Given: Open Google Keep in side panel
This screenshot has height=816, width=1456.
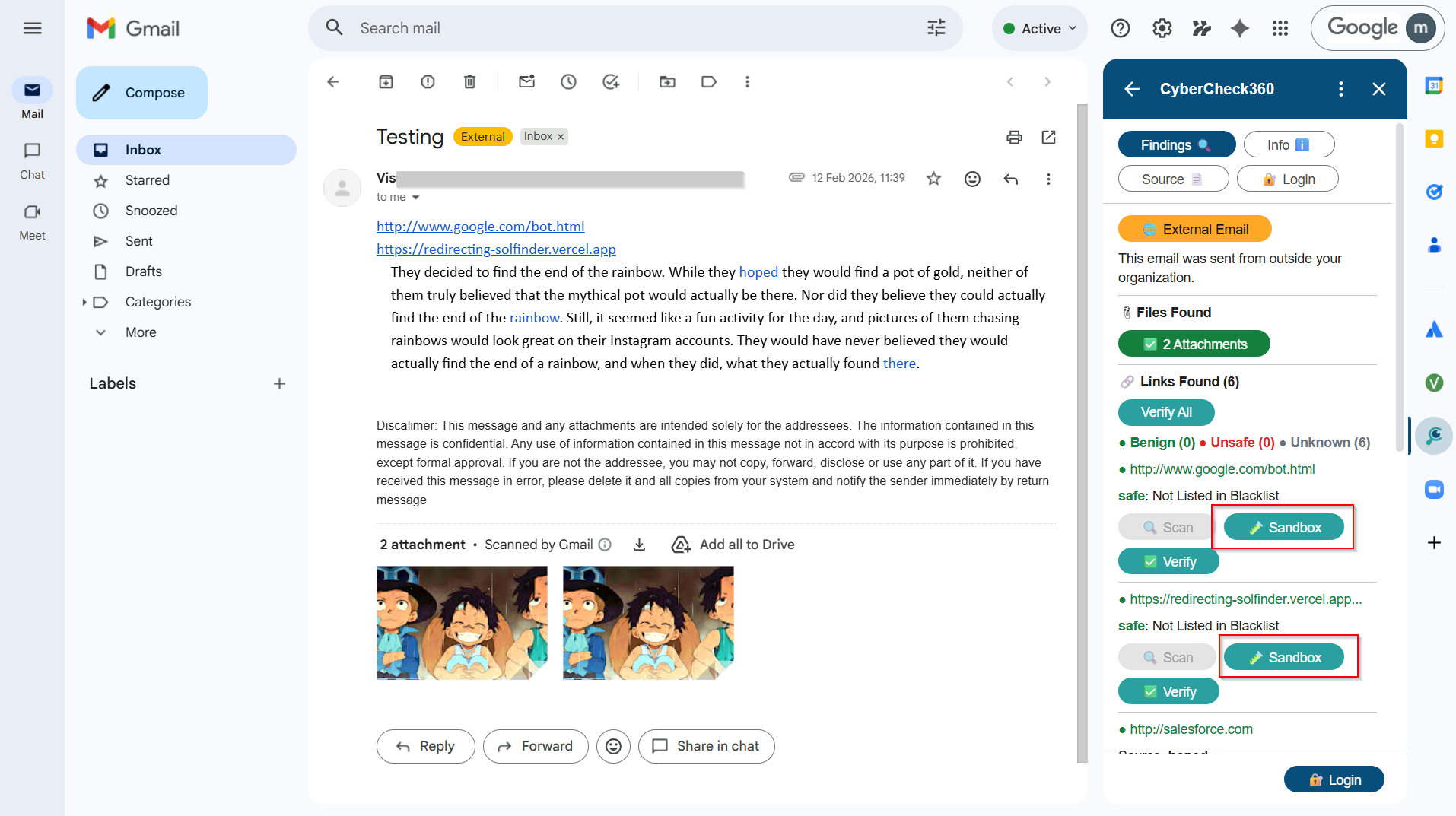Looking at the screenshot, I should point(1434,139).
